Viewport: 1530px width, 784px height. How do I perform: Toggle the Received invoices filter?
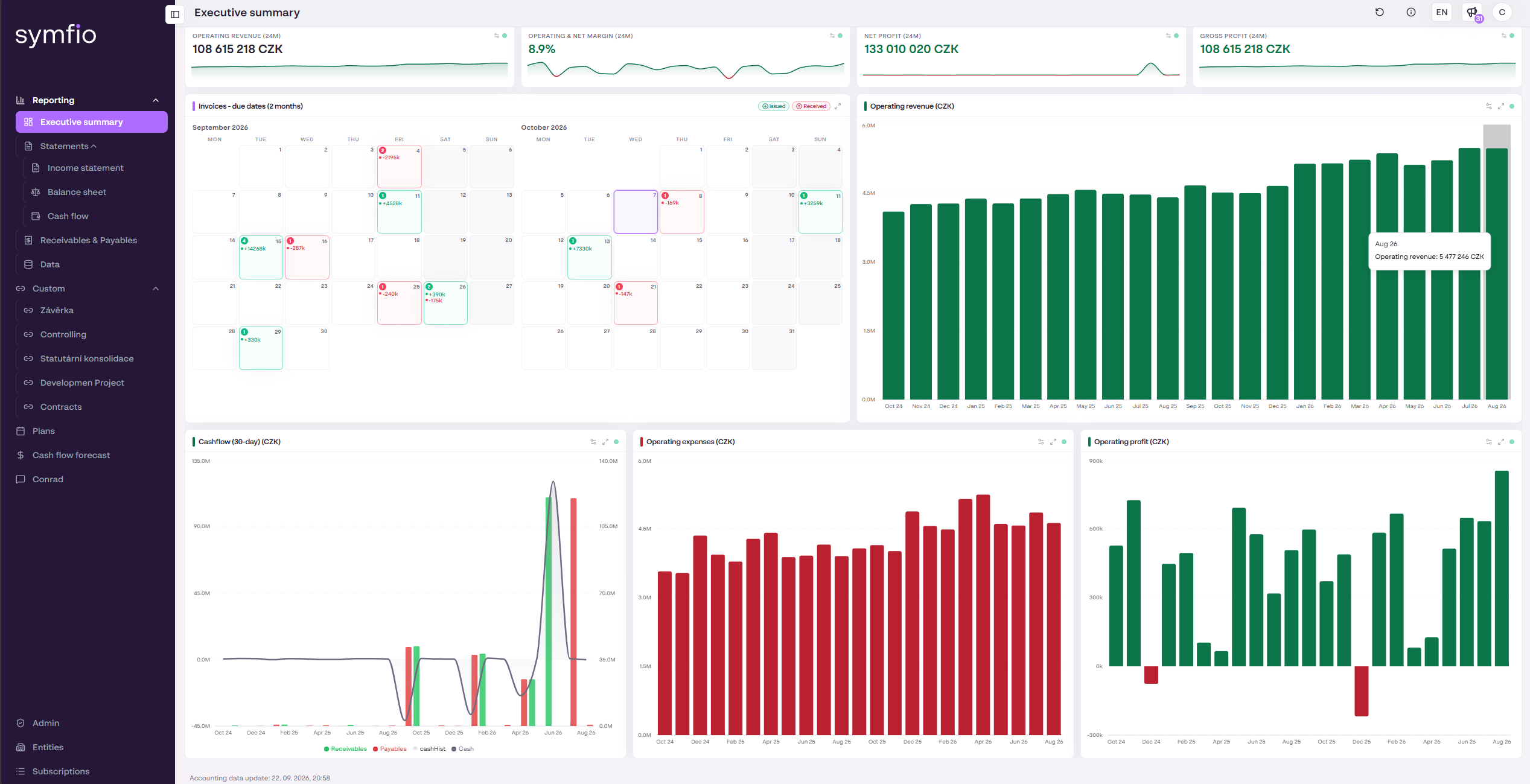[811, 106]
